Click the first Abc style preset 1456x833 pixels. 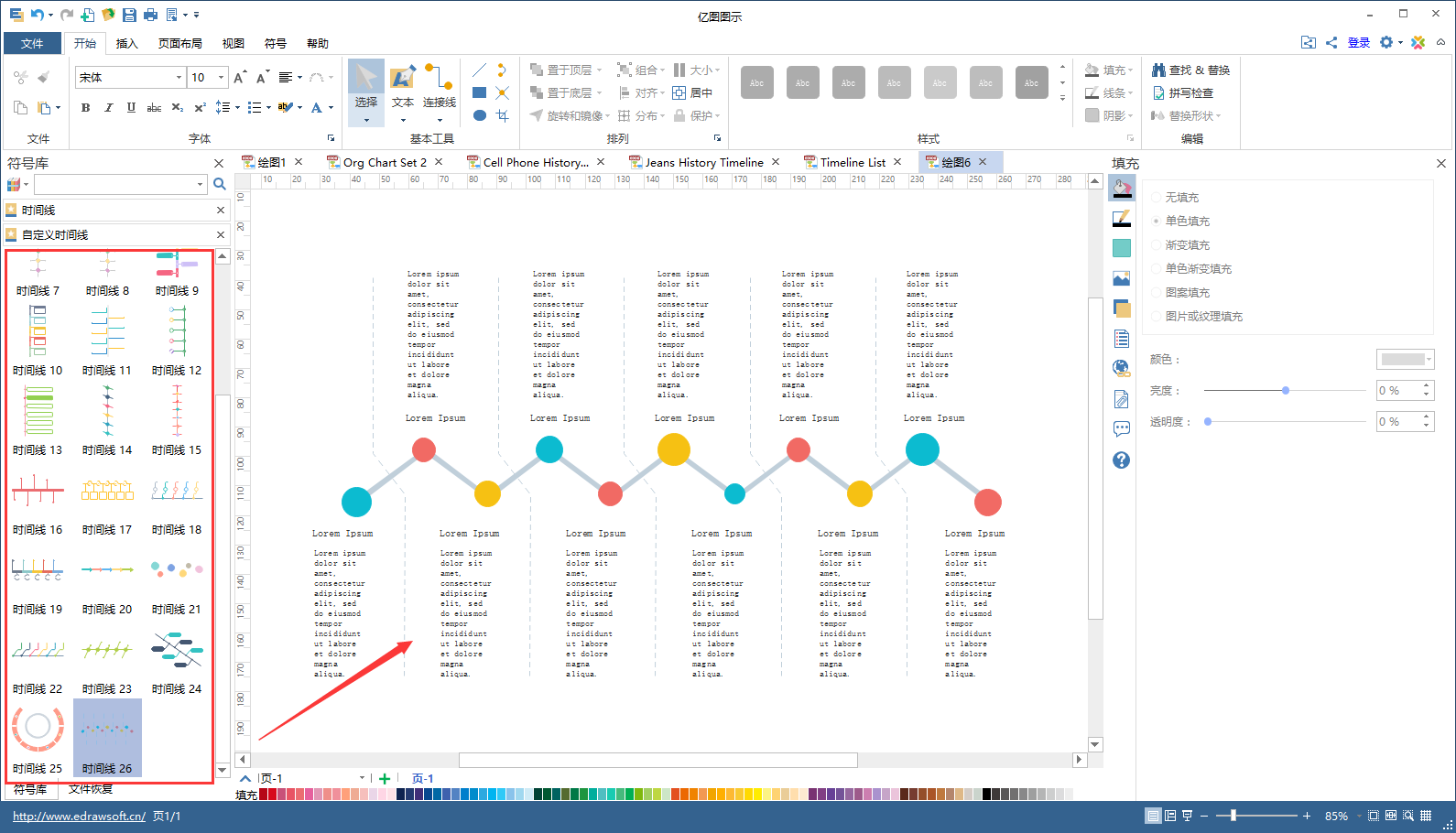[x=756, y=82]
